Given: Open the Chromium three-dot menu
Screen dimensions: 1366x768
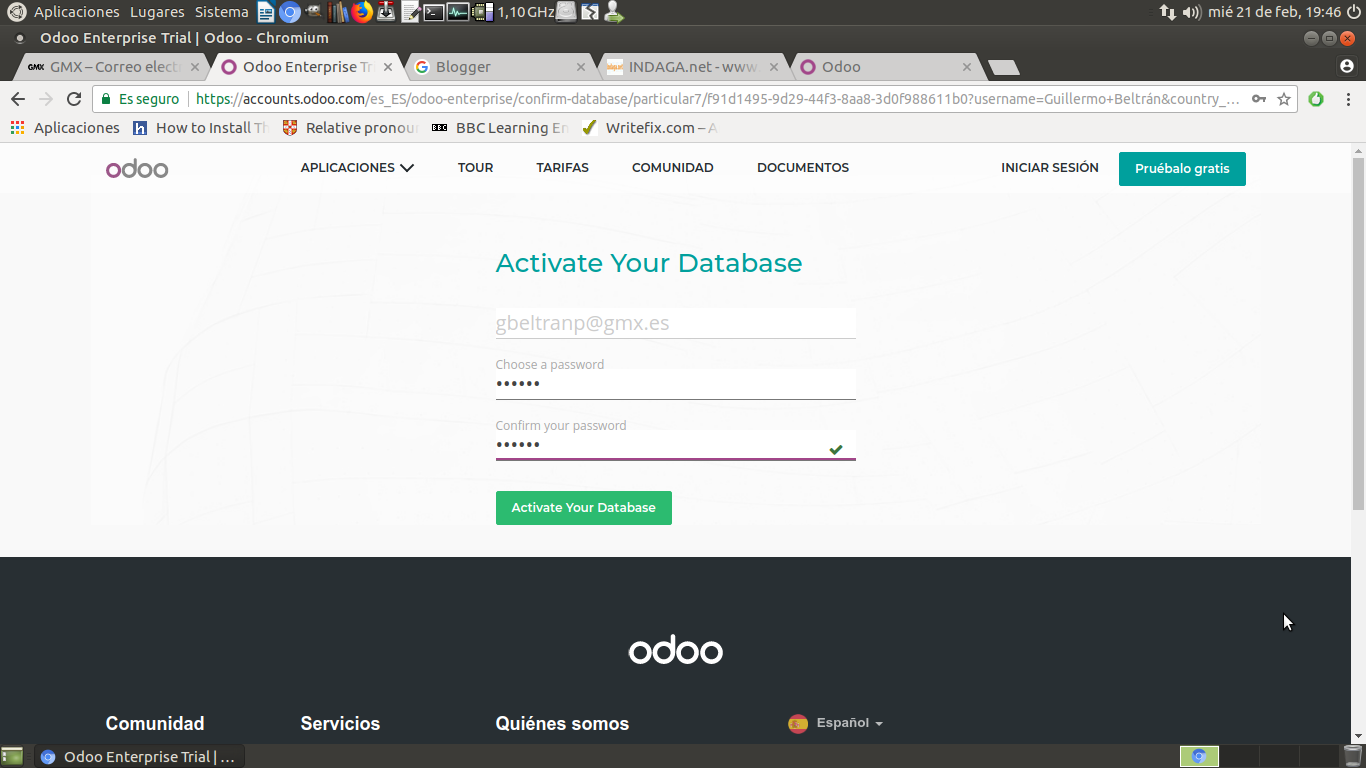Looking at the screenshot, I should 1349,99.
